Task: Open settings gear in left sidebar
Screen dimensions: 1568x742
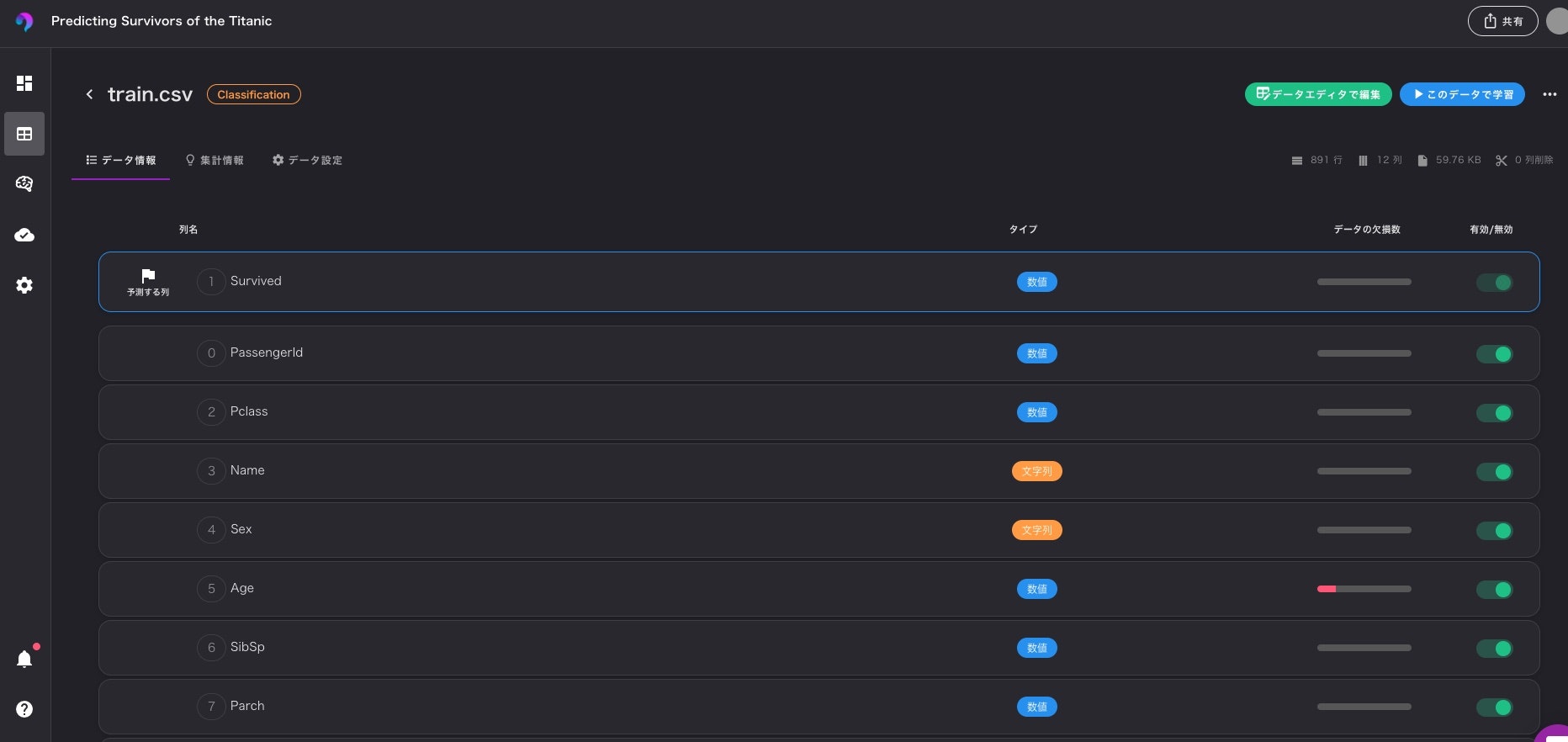Action: tap(24, 285)
